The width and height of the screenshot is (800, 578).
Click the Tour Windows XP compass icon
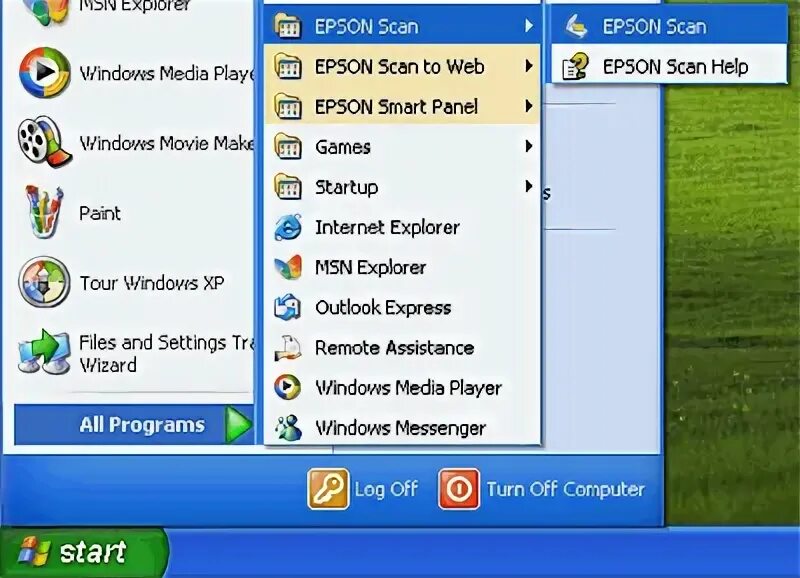click(44, 282)
